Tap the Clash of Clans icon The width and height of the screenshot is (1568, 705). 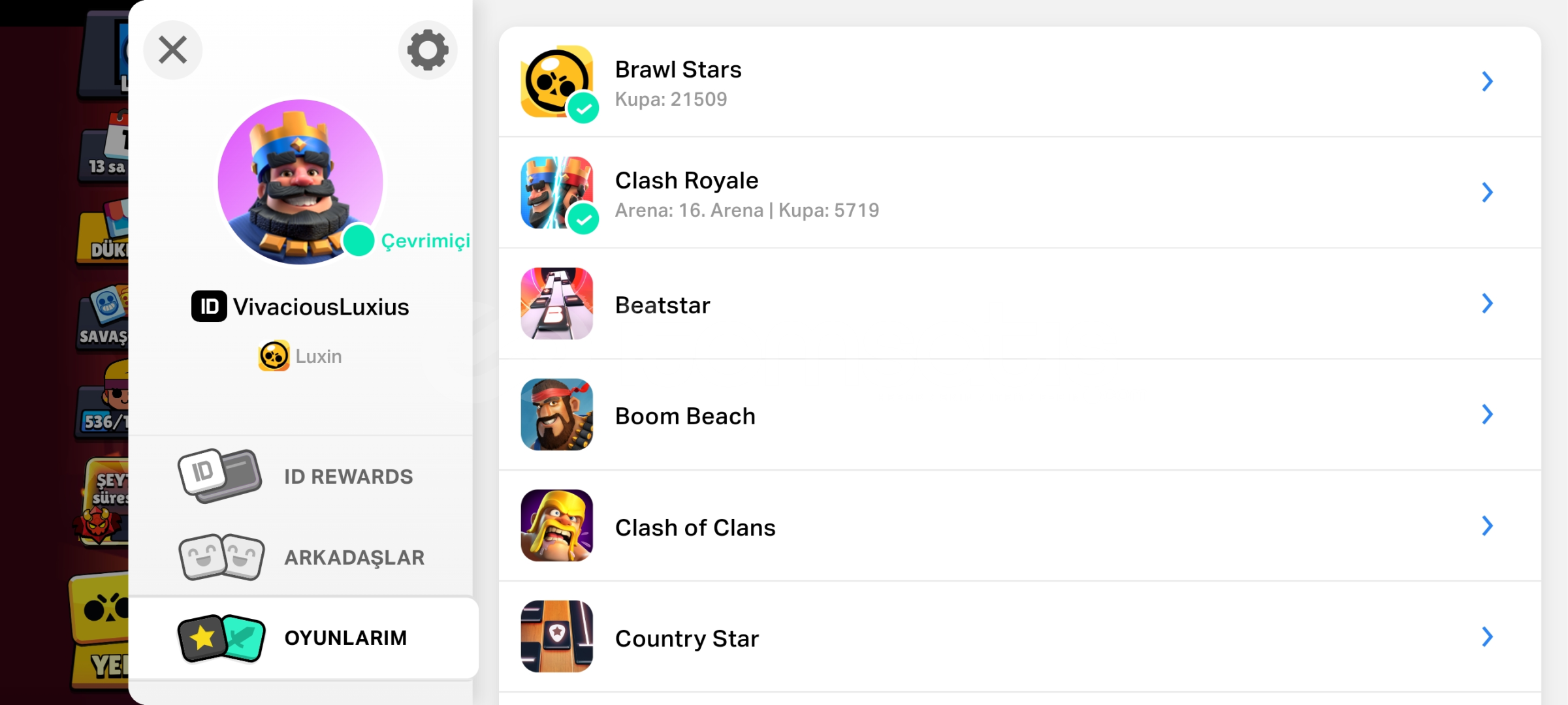pos(557,525)
